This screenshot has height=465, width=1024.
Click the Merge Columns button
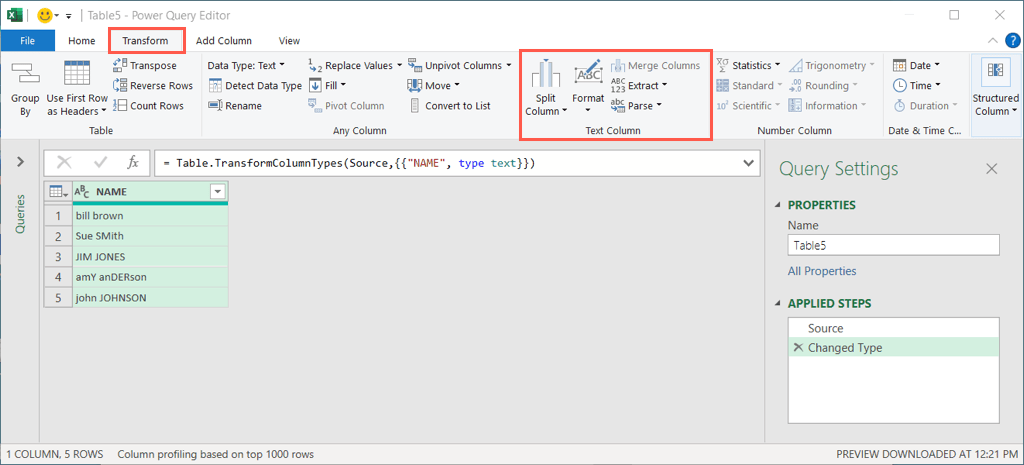pos(655,65)
